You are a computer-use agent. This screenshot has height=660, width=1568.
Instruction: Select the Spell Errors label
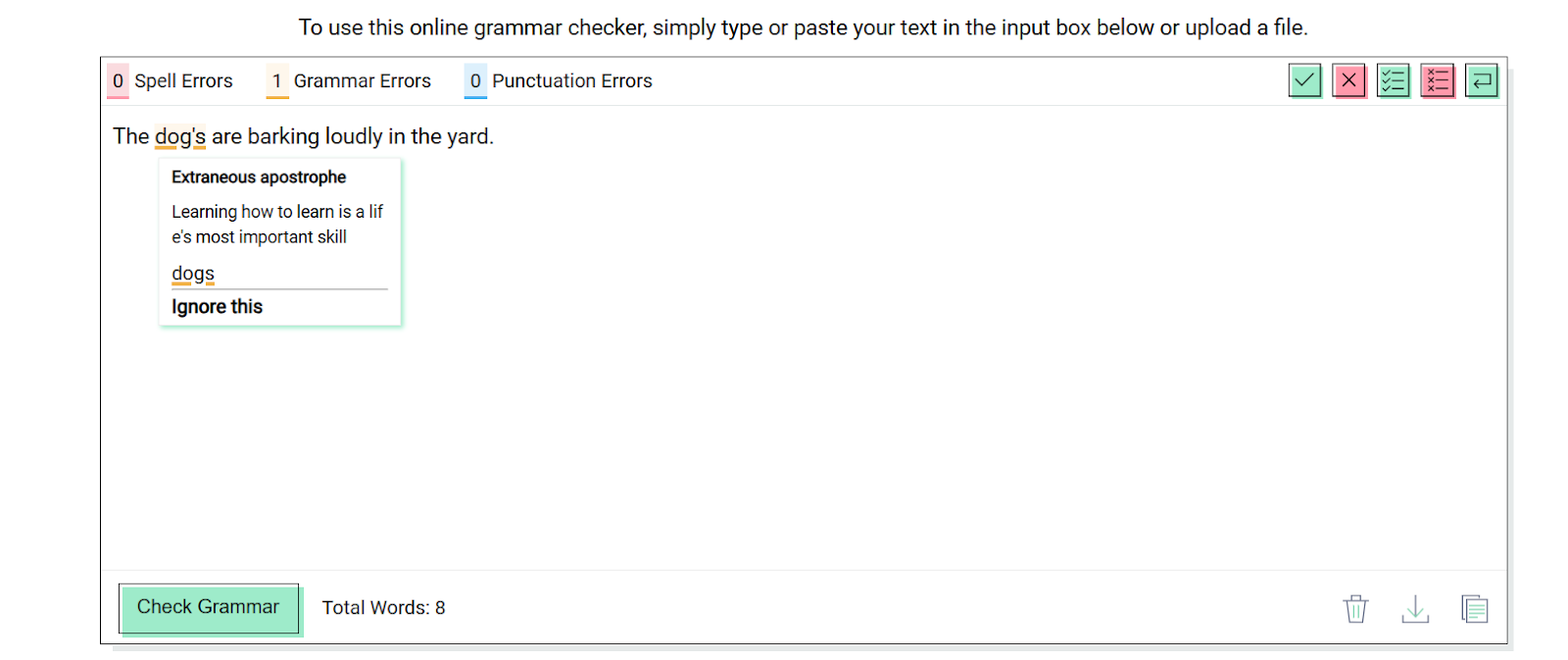[x=183, y=80]
